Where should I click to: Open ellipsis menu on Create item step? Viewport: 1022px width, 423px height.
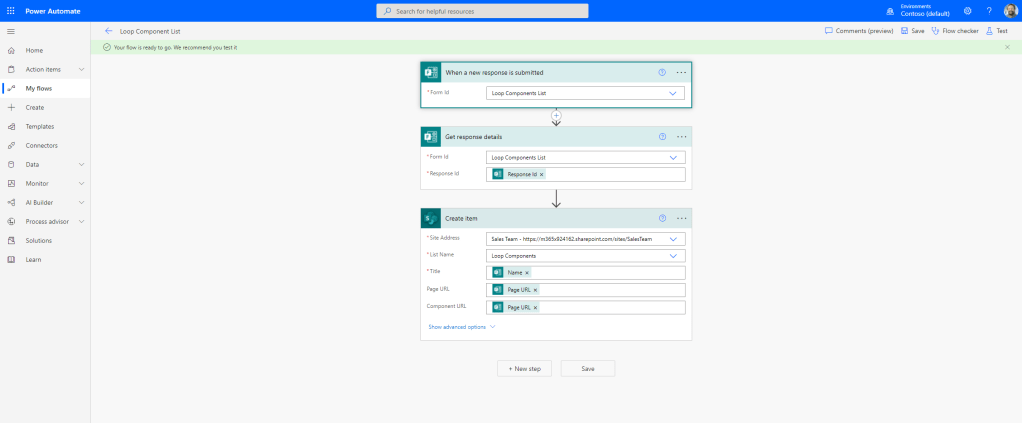(x=681, y=217)
